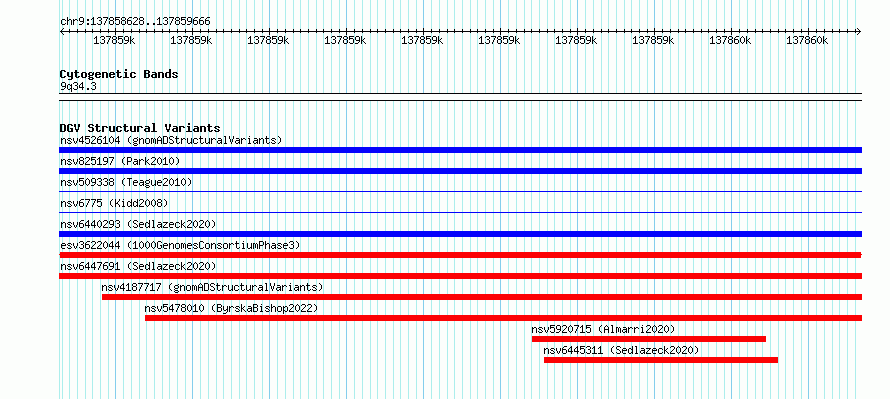Click the thin nsv509338 (Teague2010) line
Viewport: 890px width, 399px height.
[460, 192]
